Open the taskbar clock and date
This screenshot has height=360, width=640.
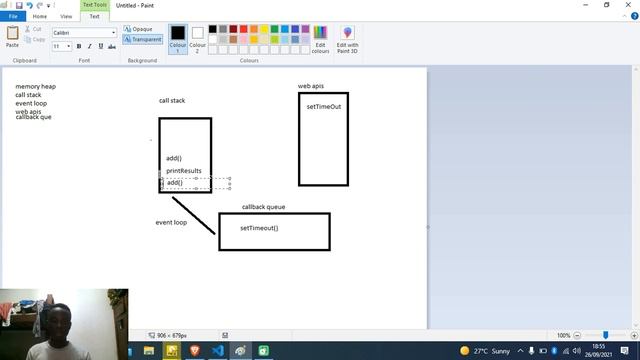(x=598, y=351)
